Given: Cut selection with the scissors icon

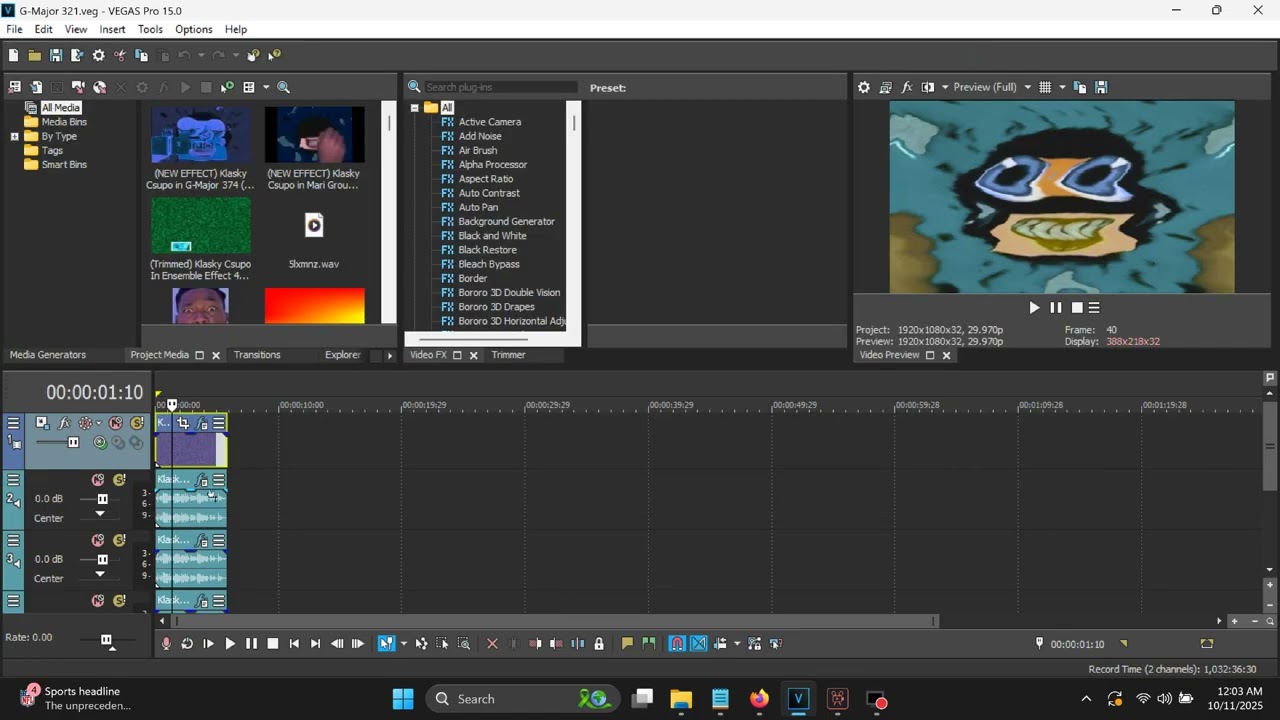Looking at the screenshot, I should point(120,56).
